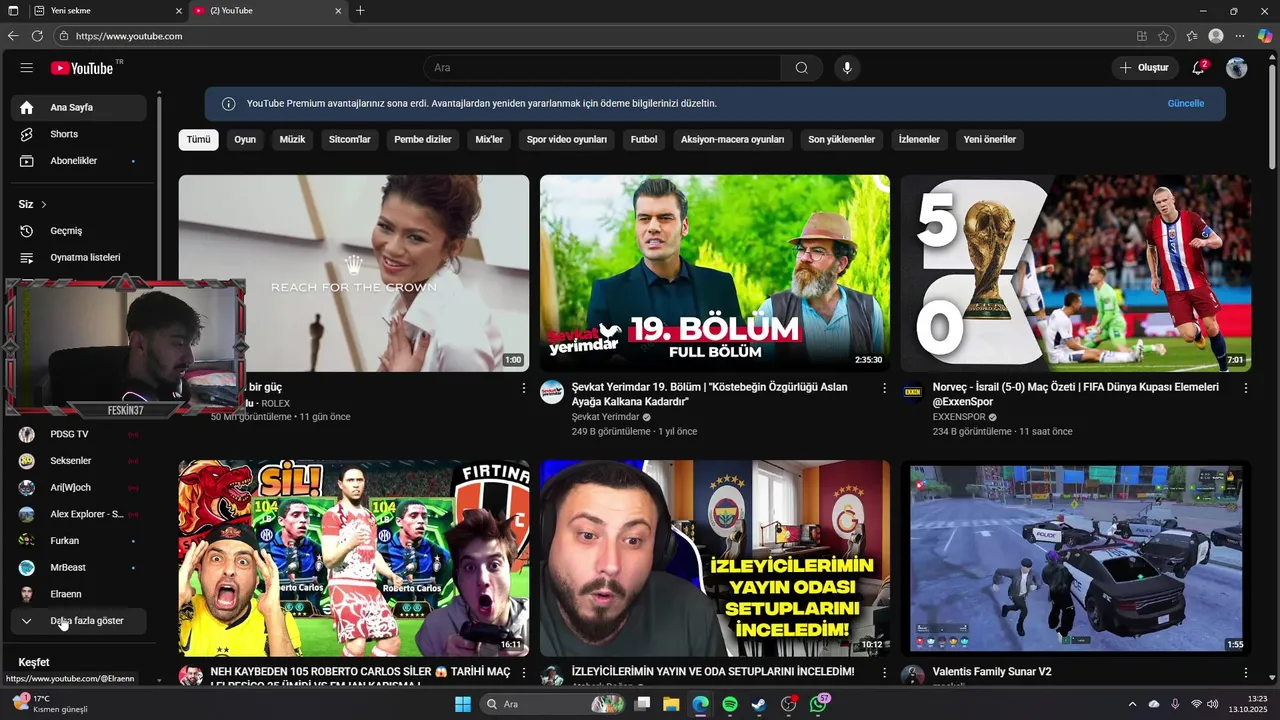This screenshot has width=1280, height=720.
Task: Expand the Siz section
Action: tap(33, 204)
